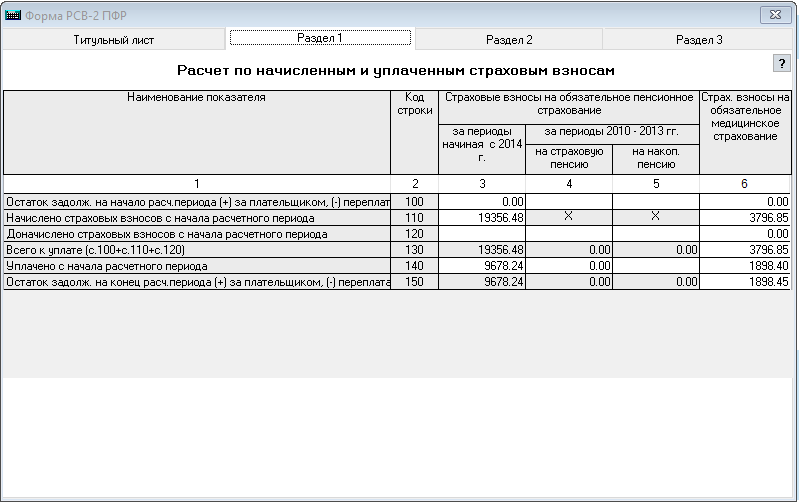
Task: Click row label Остаток задолж. на конец расч.периода
Action: pyautogui.click(x=197, y=282)
